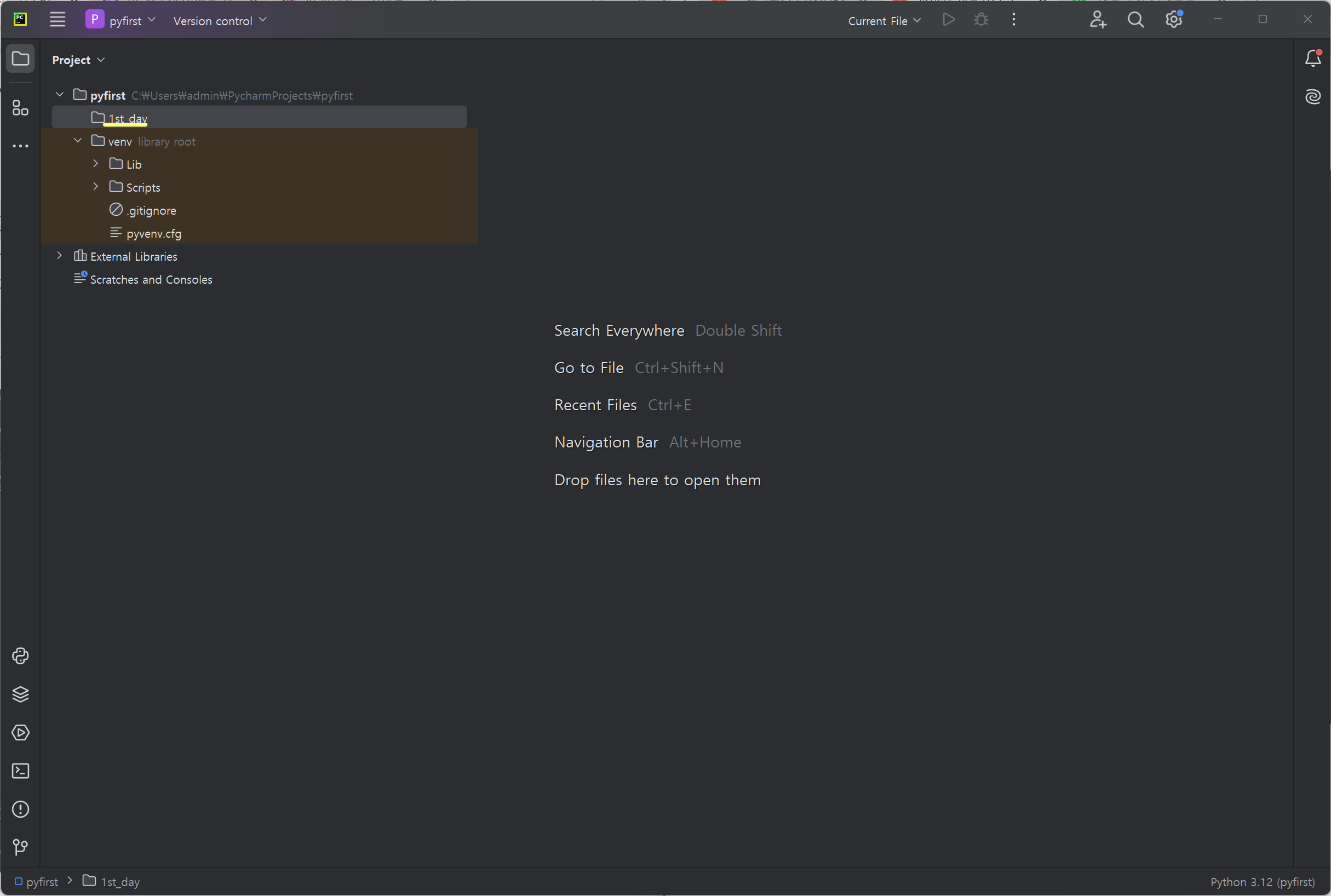The width and height of the screenshot is (1331, 896).
Task: Open the pyfirst project dropdown
Action: coord(121,20)
